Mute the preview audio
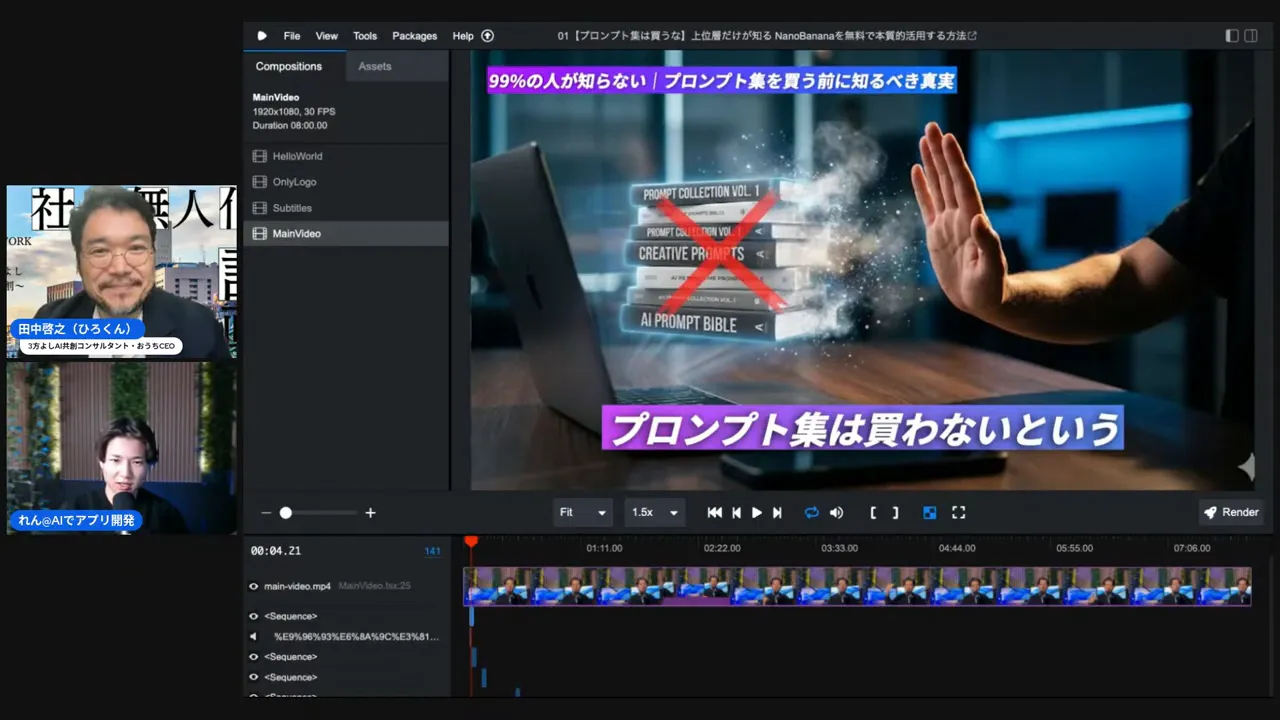1280x720 pixels. (x=837, y=512)
